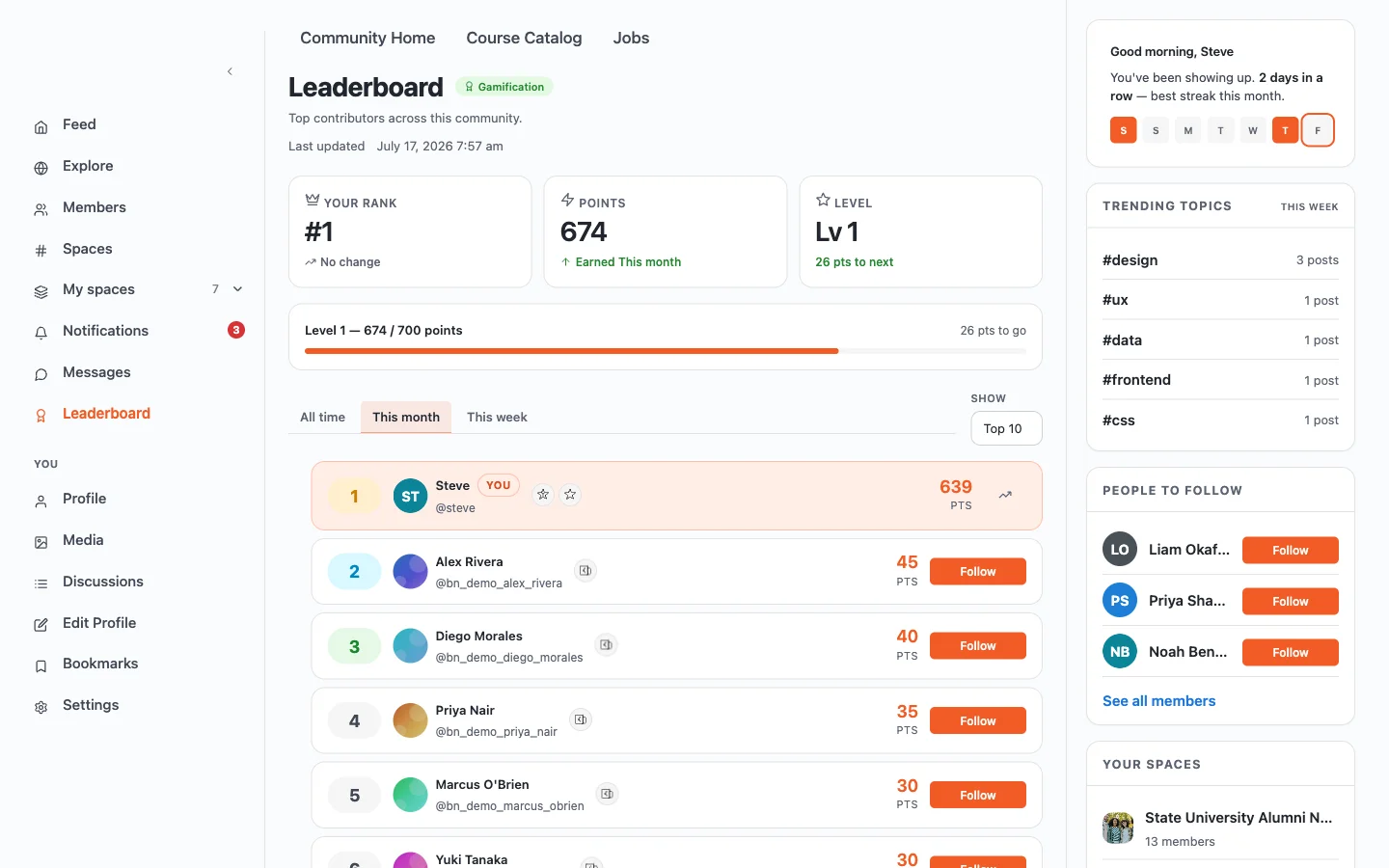The width and height of the screenshot is (1389, 868).
Task: Collapse the sidebar with the chevron arrow
Action: [230, 71]
